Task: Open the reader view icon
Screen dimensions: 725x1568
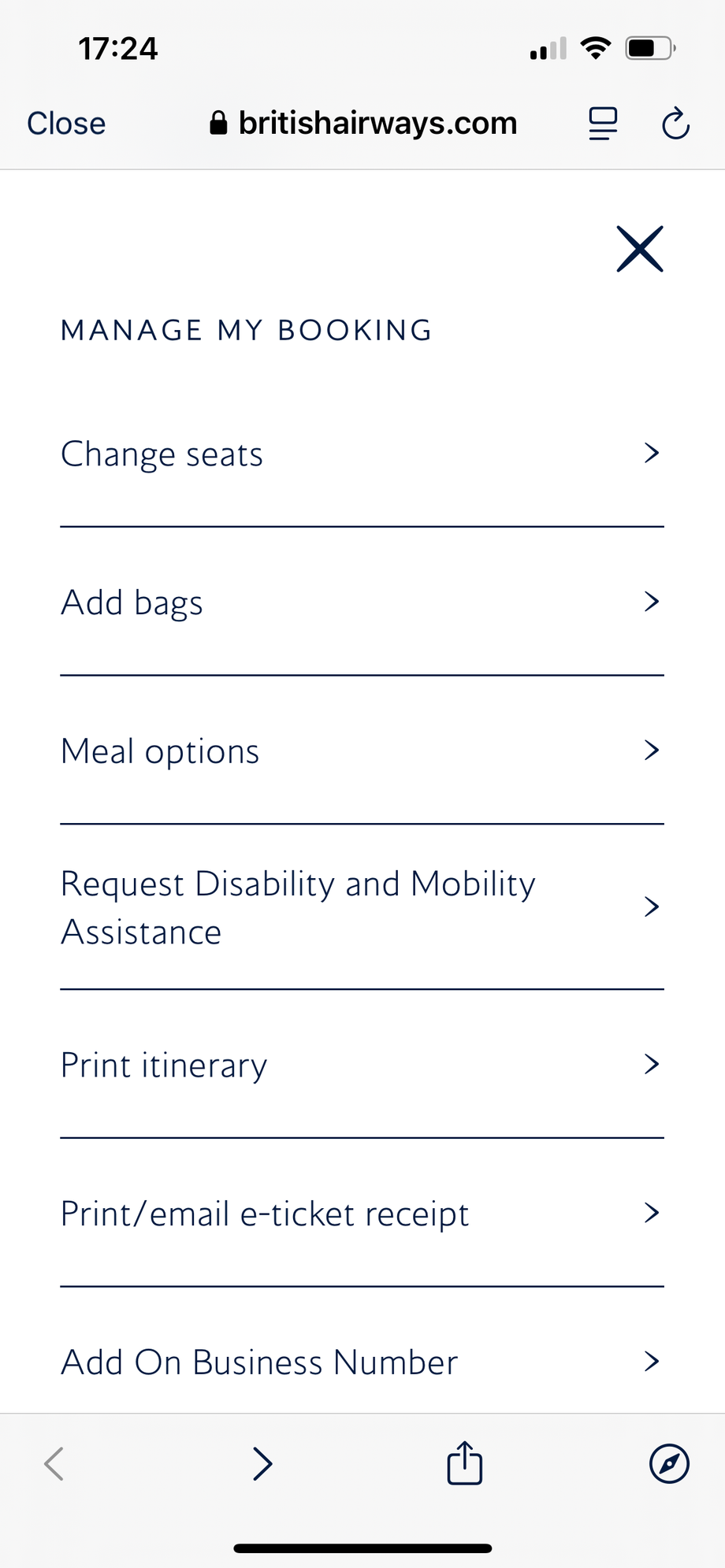Action: [603, 124]
